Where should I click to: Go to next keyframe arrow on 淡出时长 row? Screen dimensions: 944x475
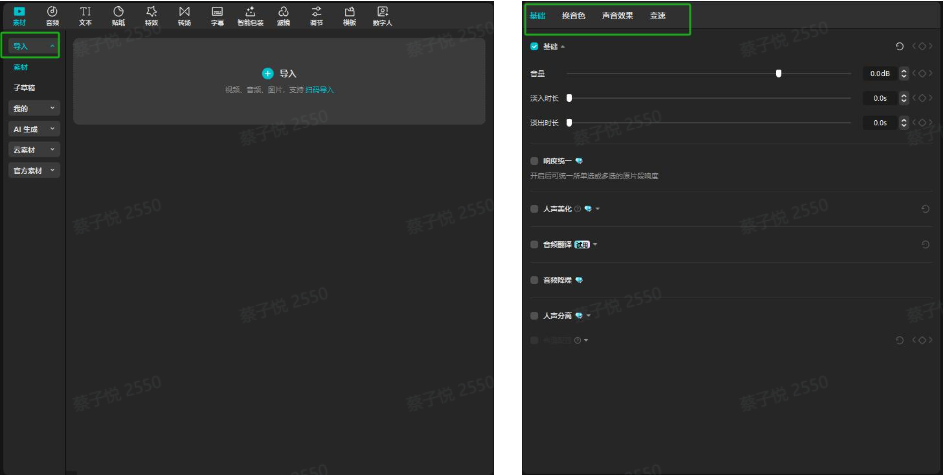coord(930,122)
